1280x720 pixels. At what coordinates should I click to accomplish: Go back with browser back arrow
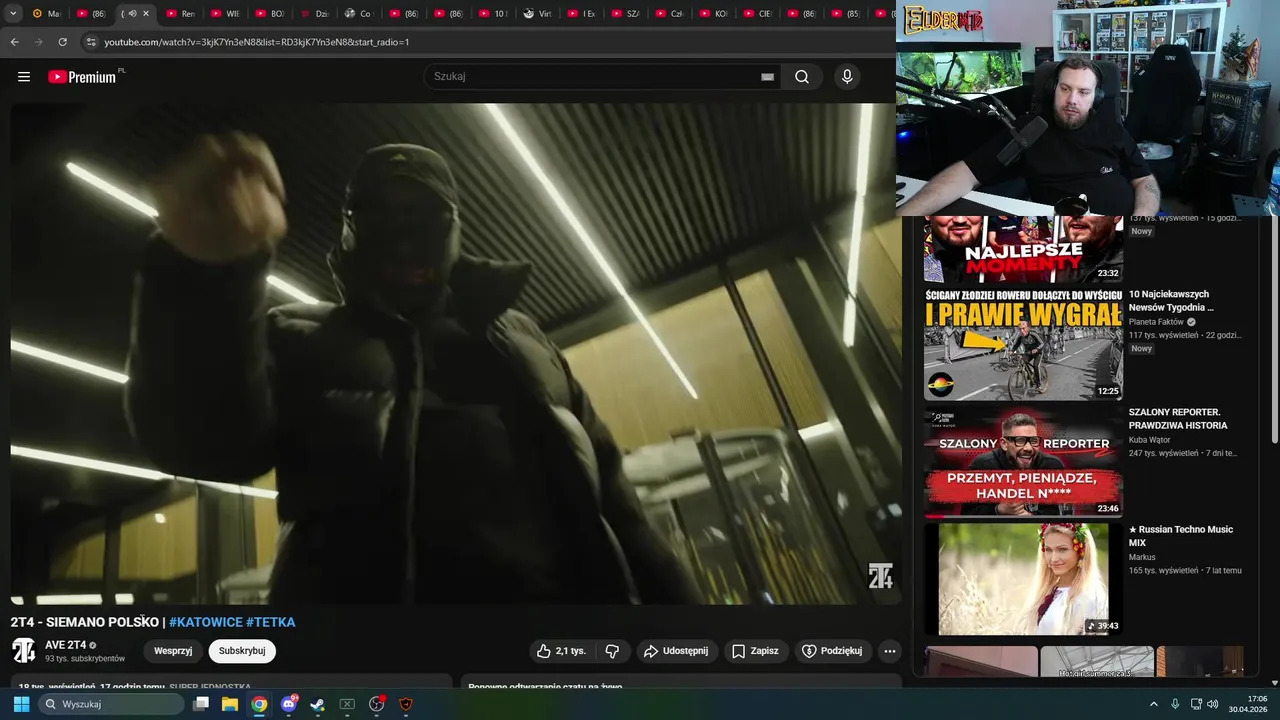(15, 42)
